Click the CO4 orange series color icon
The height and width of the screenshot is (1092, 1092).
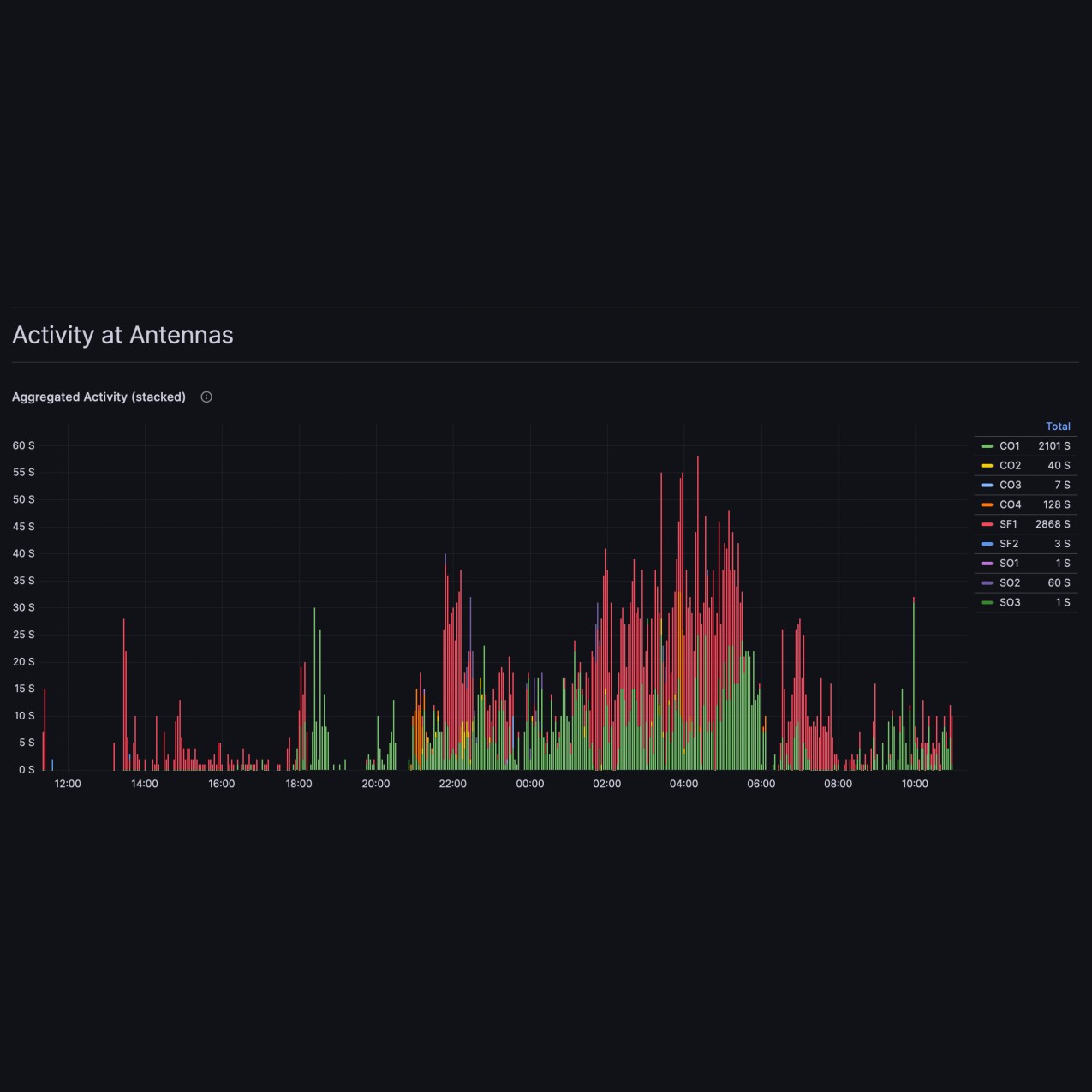pyautogui.click(x=987, y=504)
